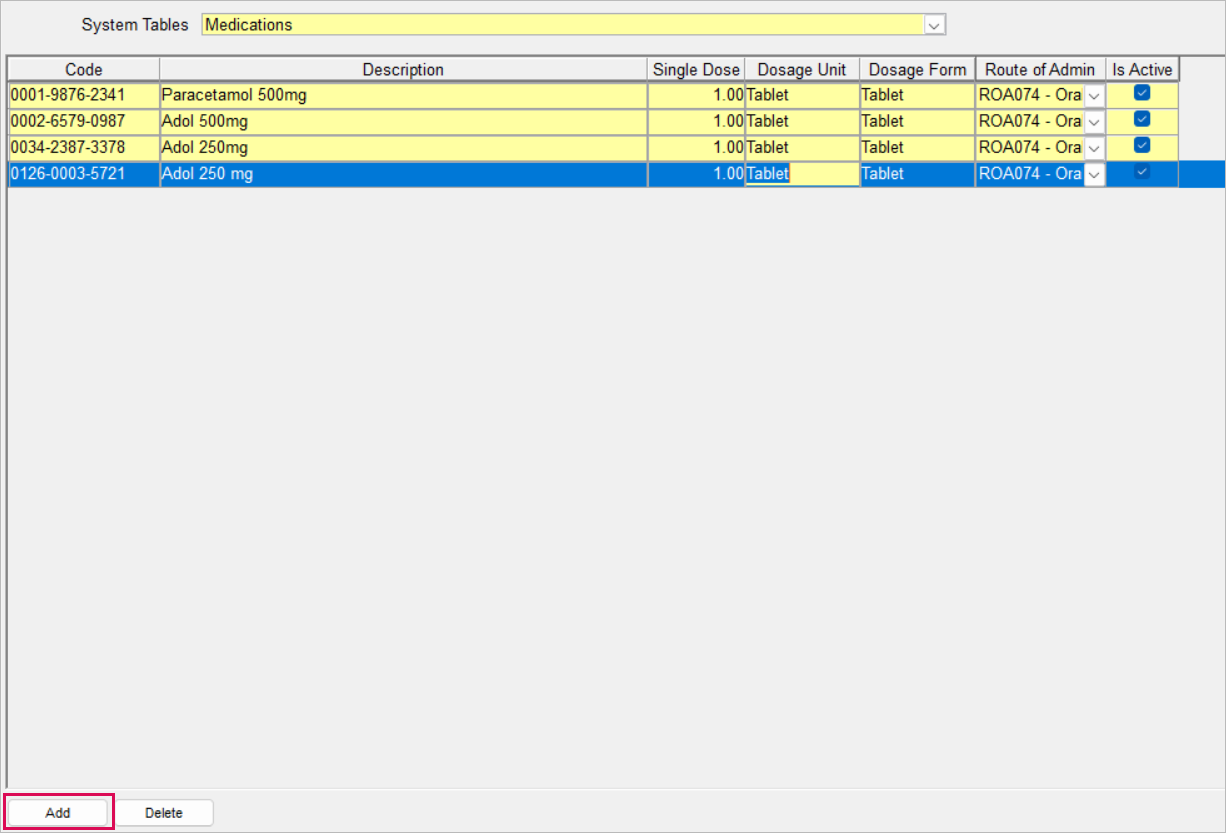Click ROA074 route value for Adol 500mg
Viewport: 1226px width, 833px height.
[x=1030, y=121]
